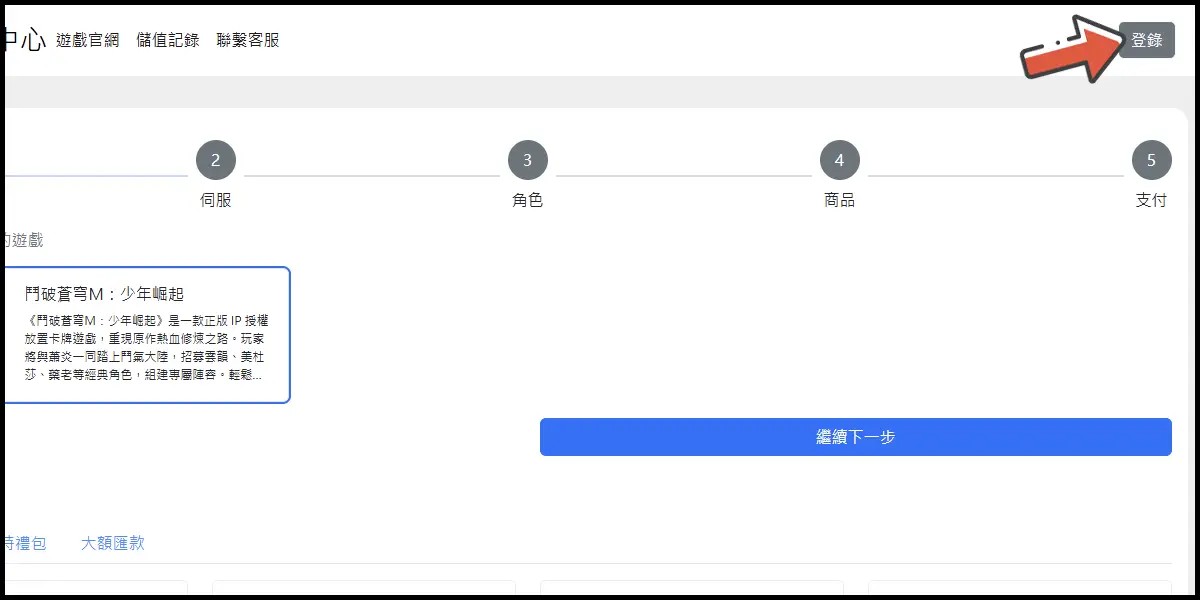Image resolution: width=1200 pixels, height=600 pixels.
Task: Switch to the 大額匯款 tab
Action: click(x=113, y=543)
